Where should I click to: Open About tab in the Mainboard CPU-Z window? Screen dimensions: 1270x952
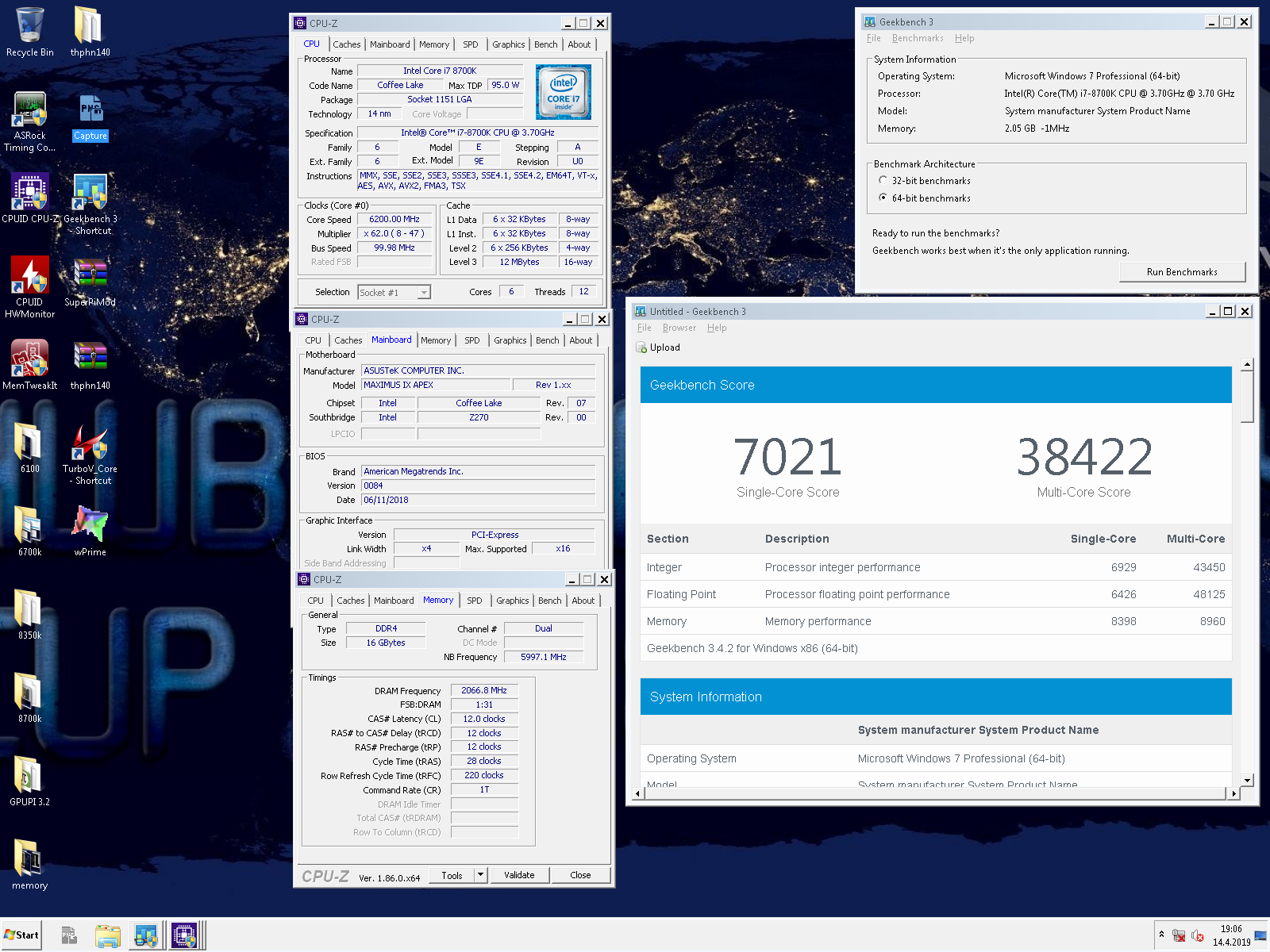point(581,340)
